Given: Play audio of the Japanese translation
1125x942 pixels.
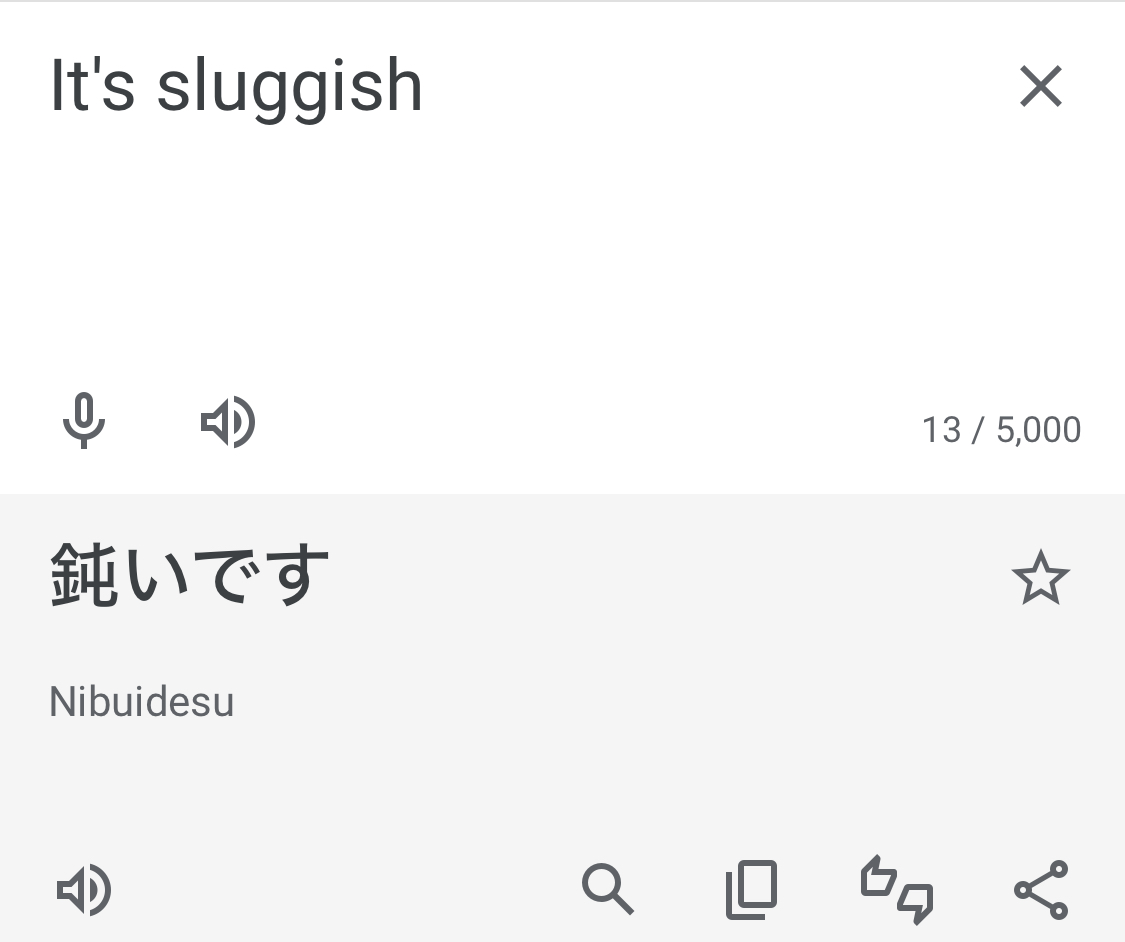Looking at the screenshot, I should coord(84,889).
